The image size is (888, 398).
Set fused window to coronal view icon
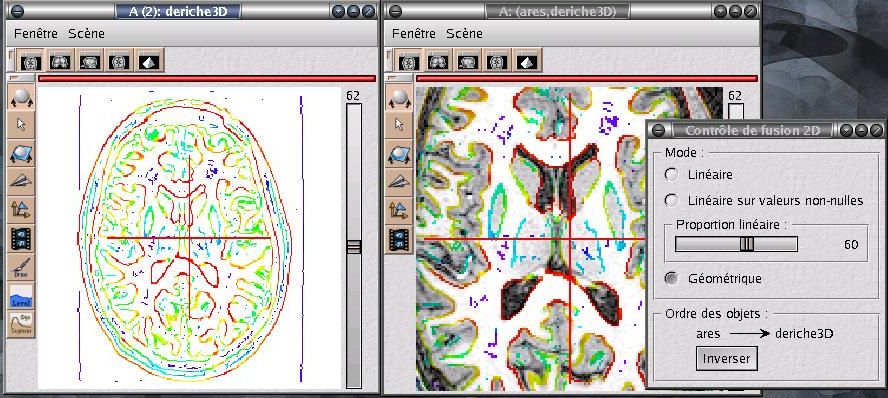point(438,60)
